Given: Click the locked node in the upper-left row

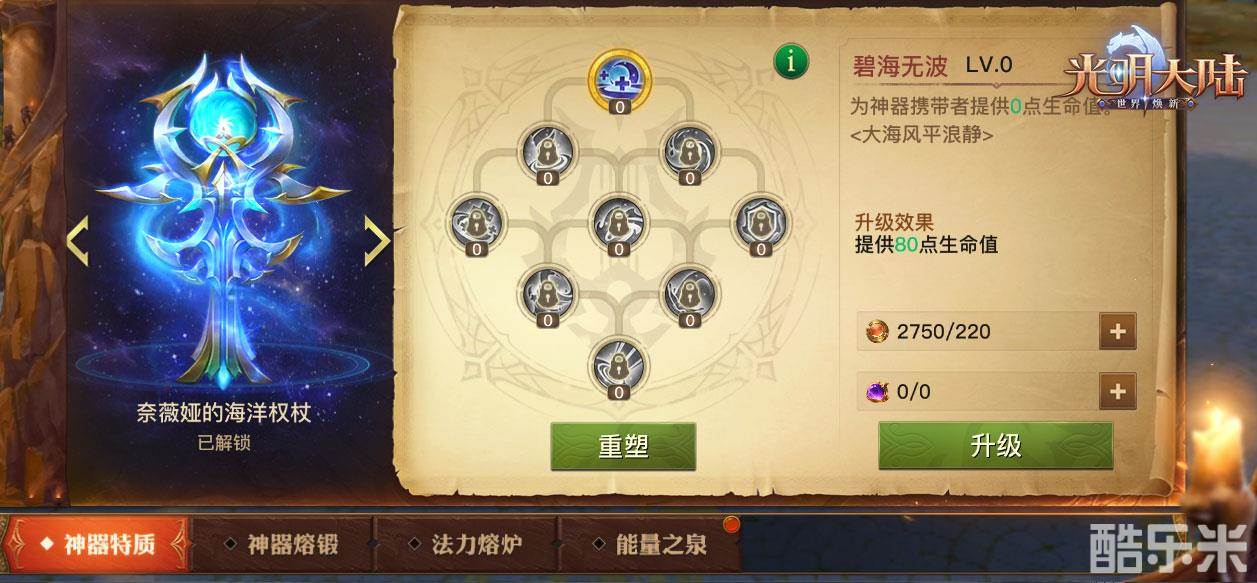Looking at the screenshot, I should (x=547, y=150).
